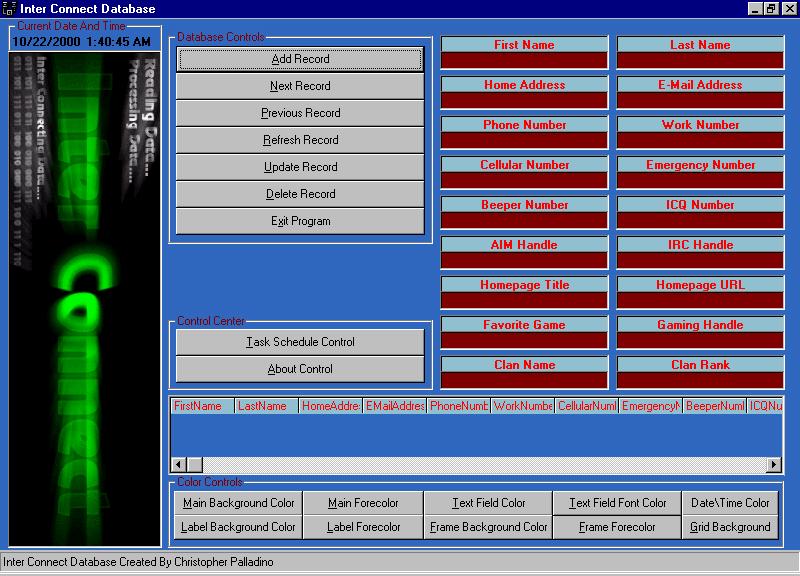Image resolution: width=800 pixels, height=576 pixels.
Task: Select the IRC Handle field
Action: click(700, 260)
